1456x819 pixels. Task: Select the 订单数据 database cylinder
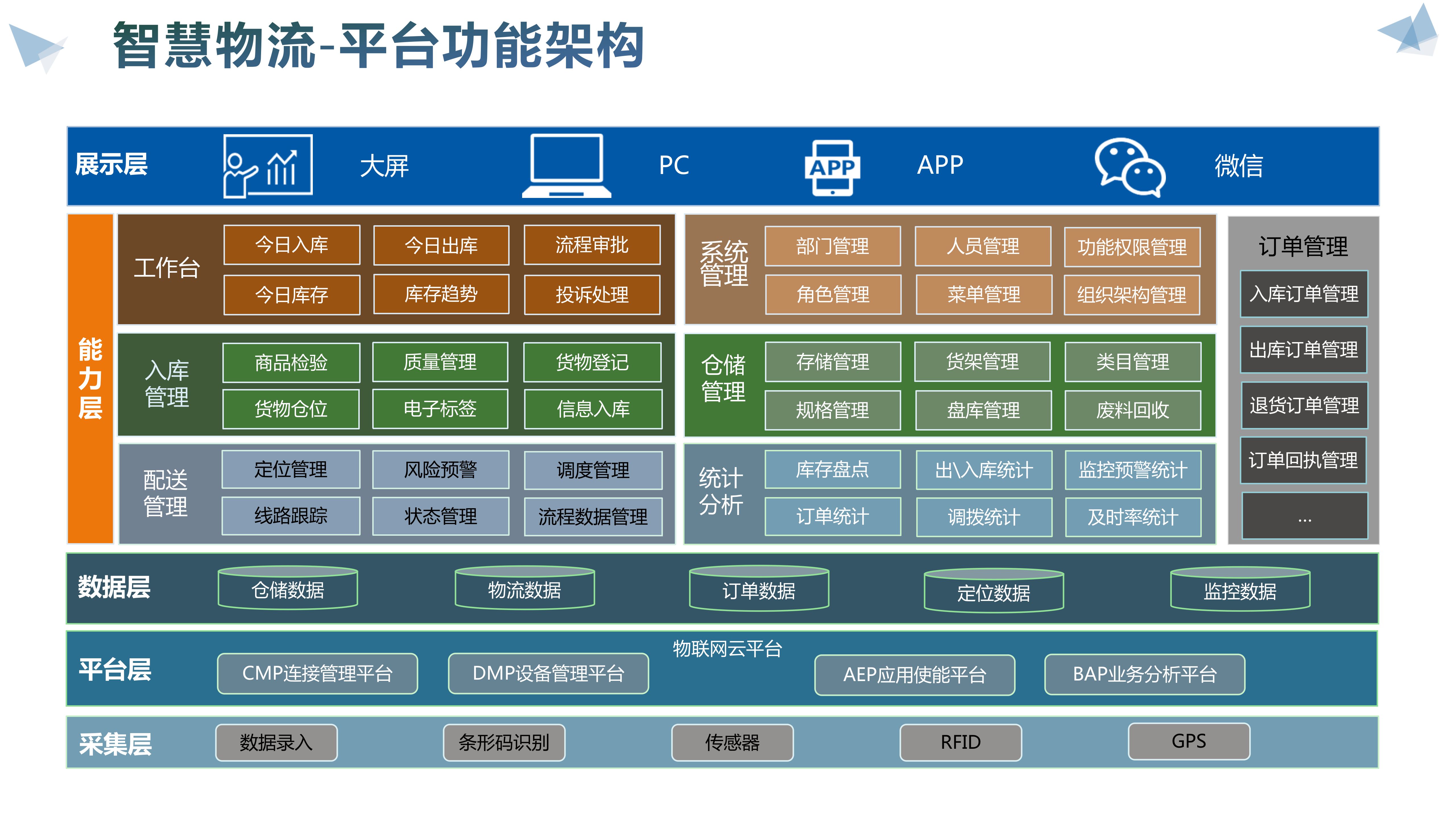[x=759, y=588]
